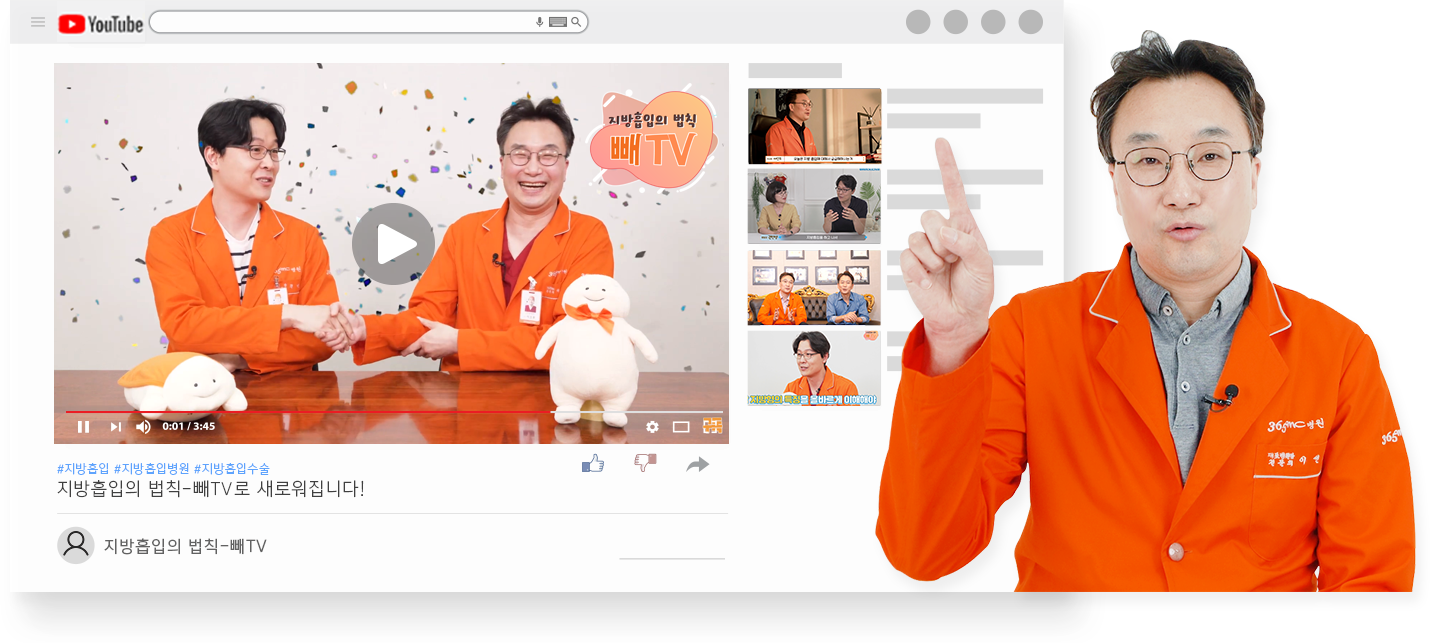Open the #지방흡입병원 hashtag link
Screen dimensions: 1430x643
[151, 468]
